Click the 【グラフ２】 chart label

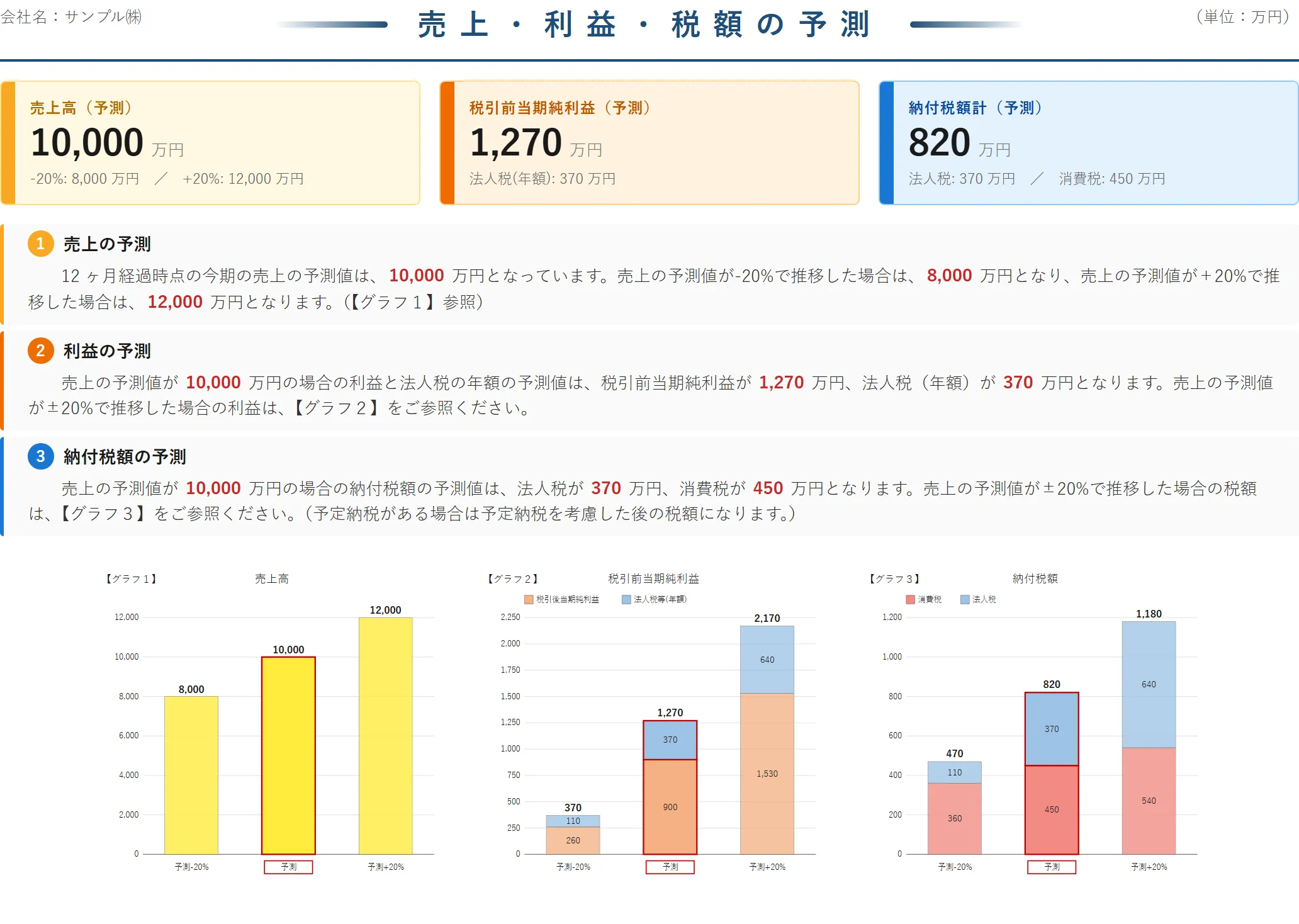pyautogui.click(x=513, y=578)
